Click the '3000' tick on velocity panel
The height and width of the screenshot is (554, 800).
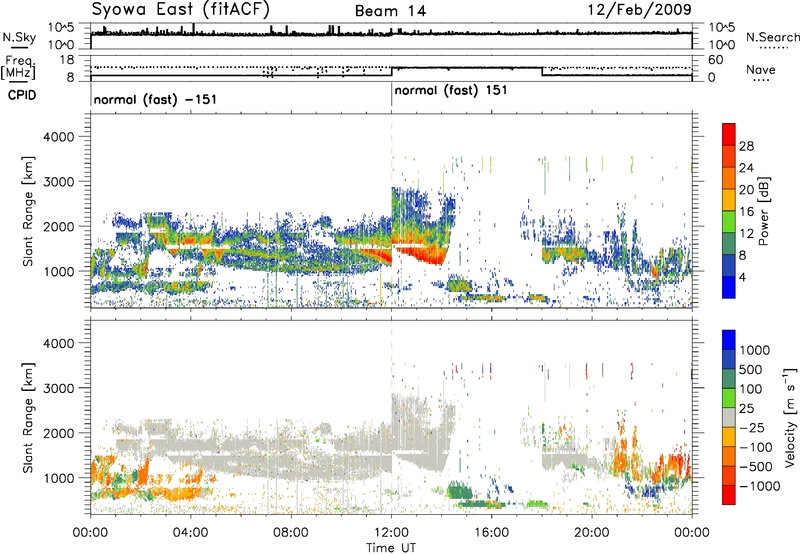(58, 388)
